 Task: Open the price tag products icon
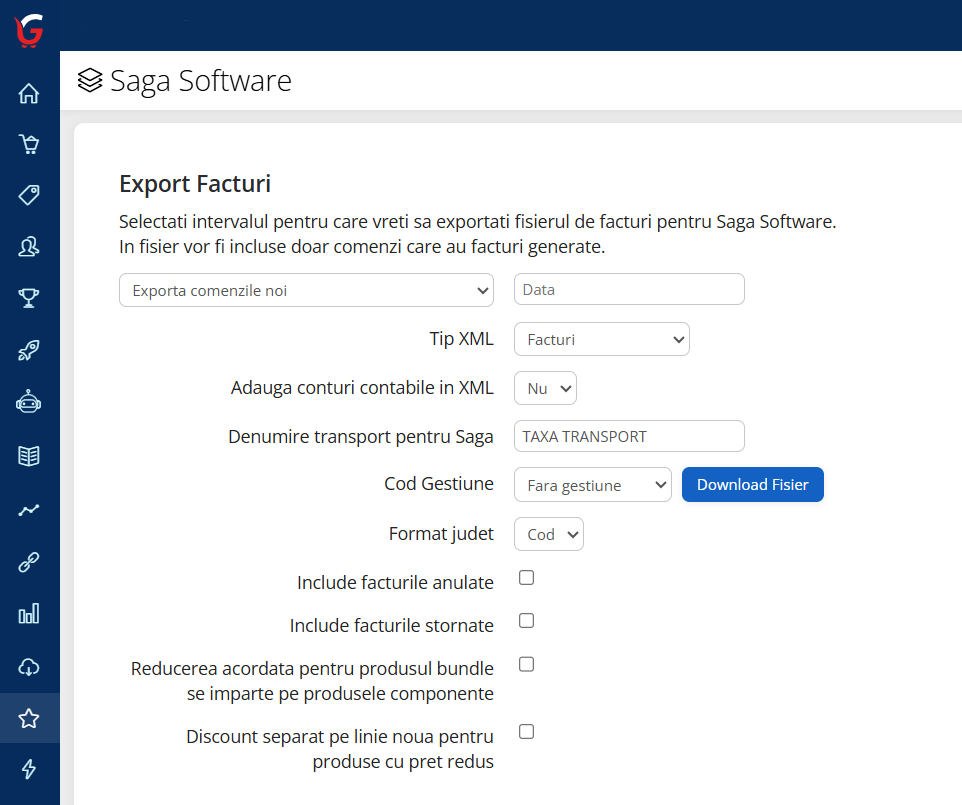29,195
